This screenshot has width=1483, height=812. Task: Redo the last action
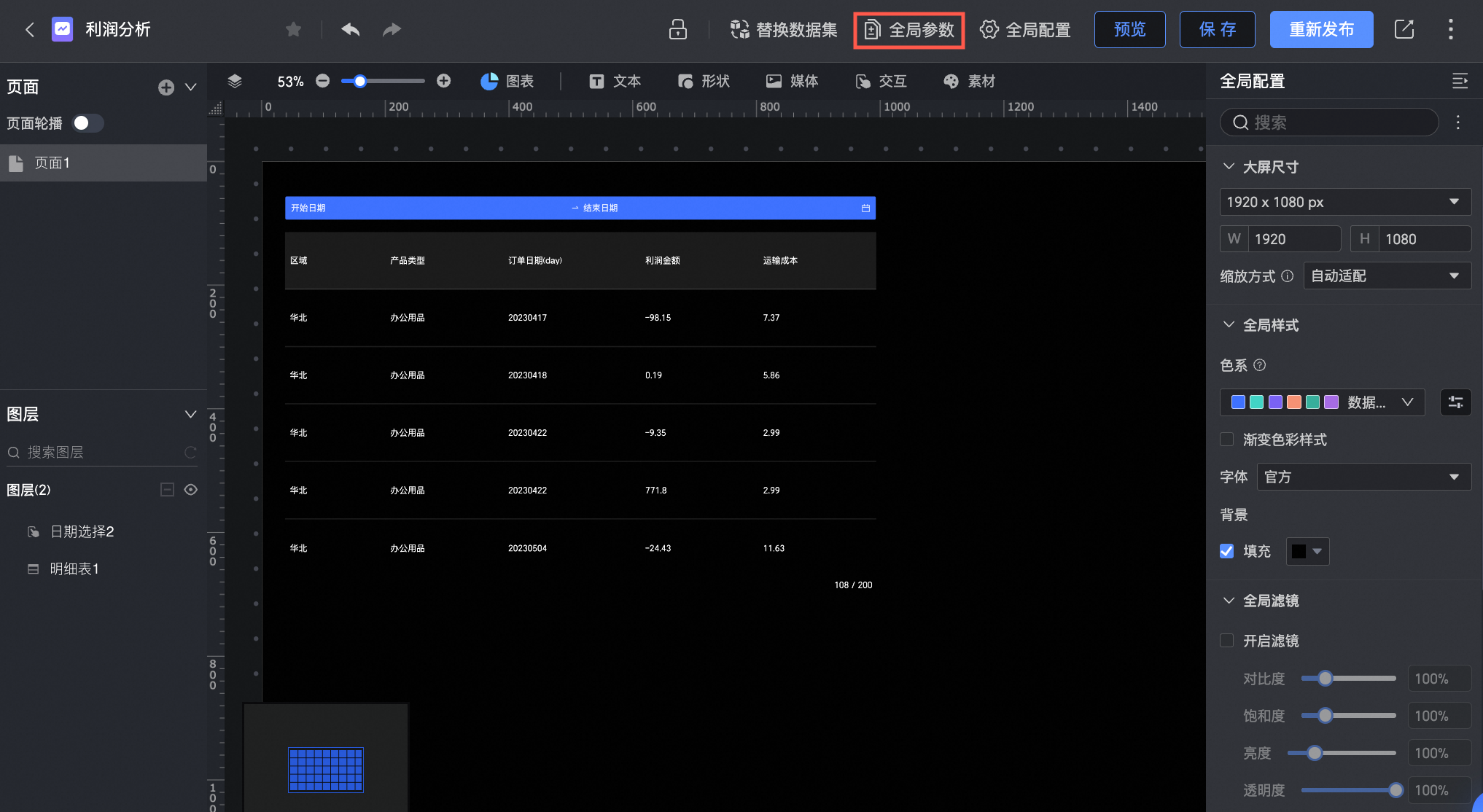[392, 29]
